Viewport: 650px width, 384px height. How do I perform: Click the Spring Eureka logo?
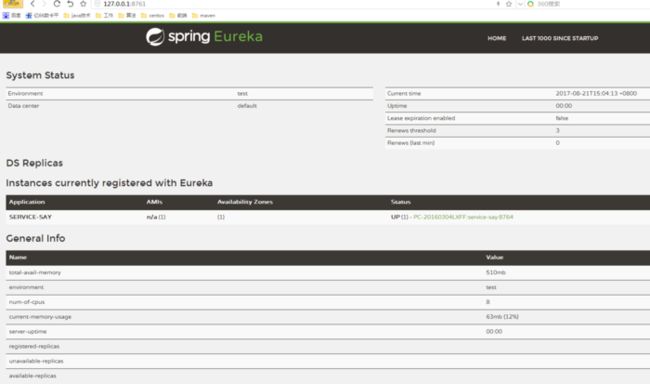click(x=204, y=37)
